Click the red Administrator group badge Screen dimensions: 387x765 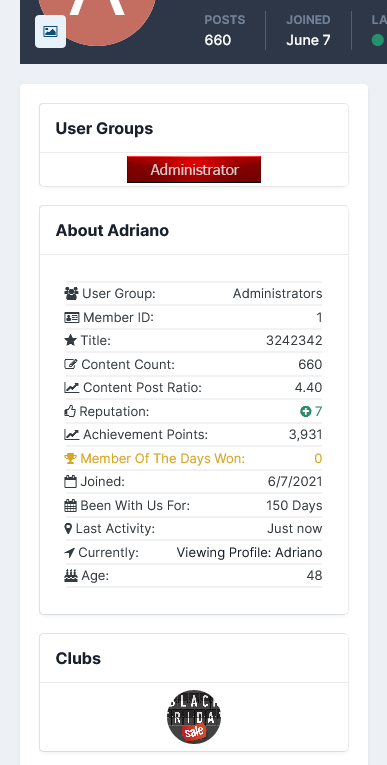point(194,170)
